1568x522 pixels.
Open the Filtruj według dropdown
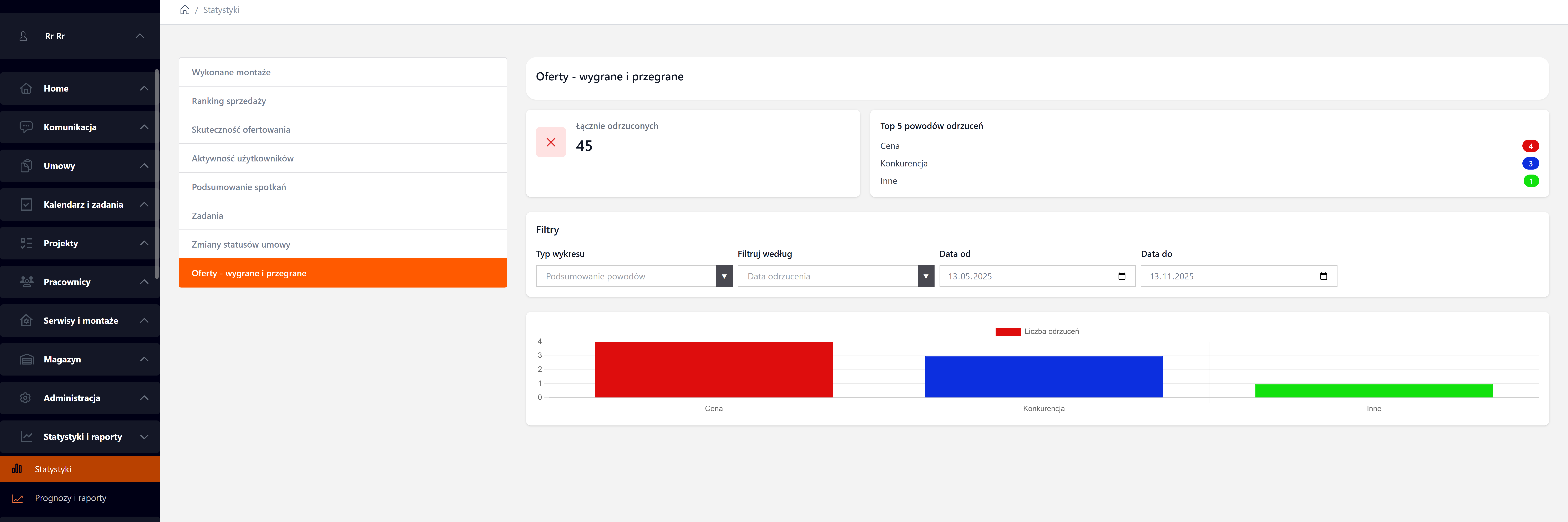coord(835,276)
